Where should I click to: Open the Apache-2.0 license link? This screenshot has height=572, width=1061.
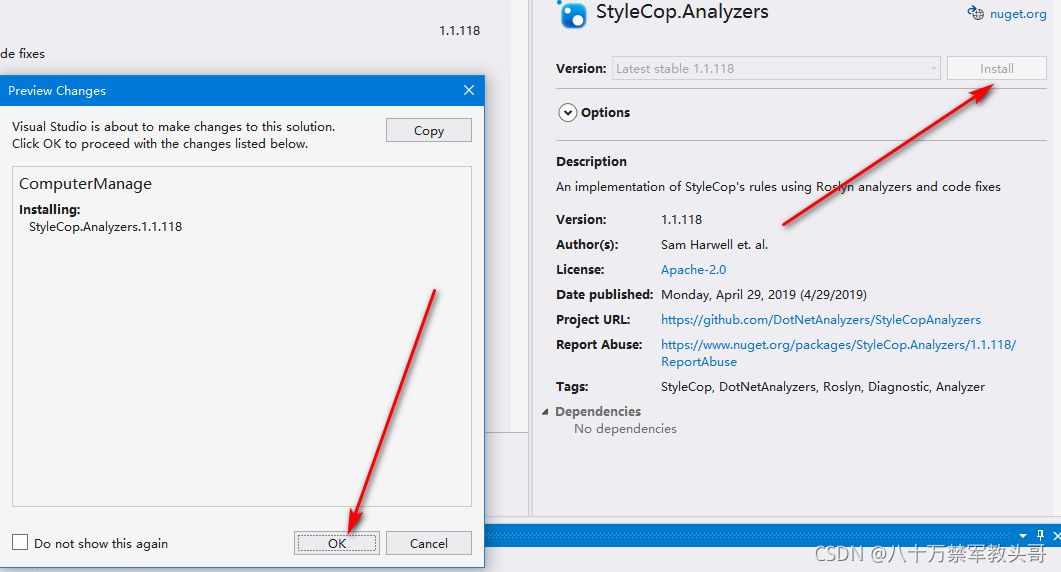(x=693, y=269)
